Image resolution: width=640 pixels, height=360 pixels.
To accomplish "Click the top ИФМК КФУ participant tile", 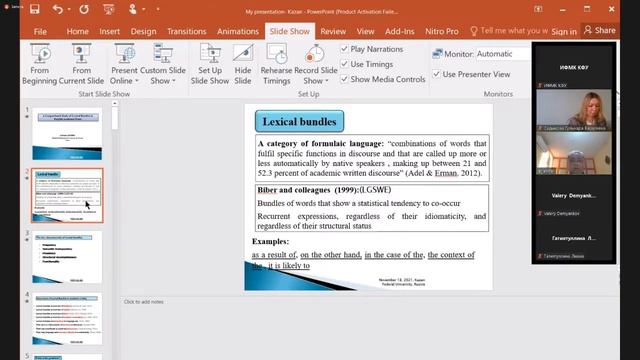I will [x=574, y=67].
